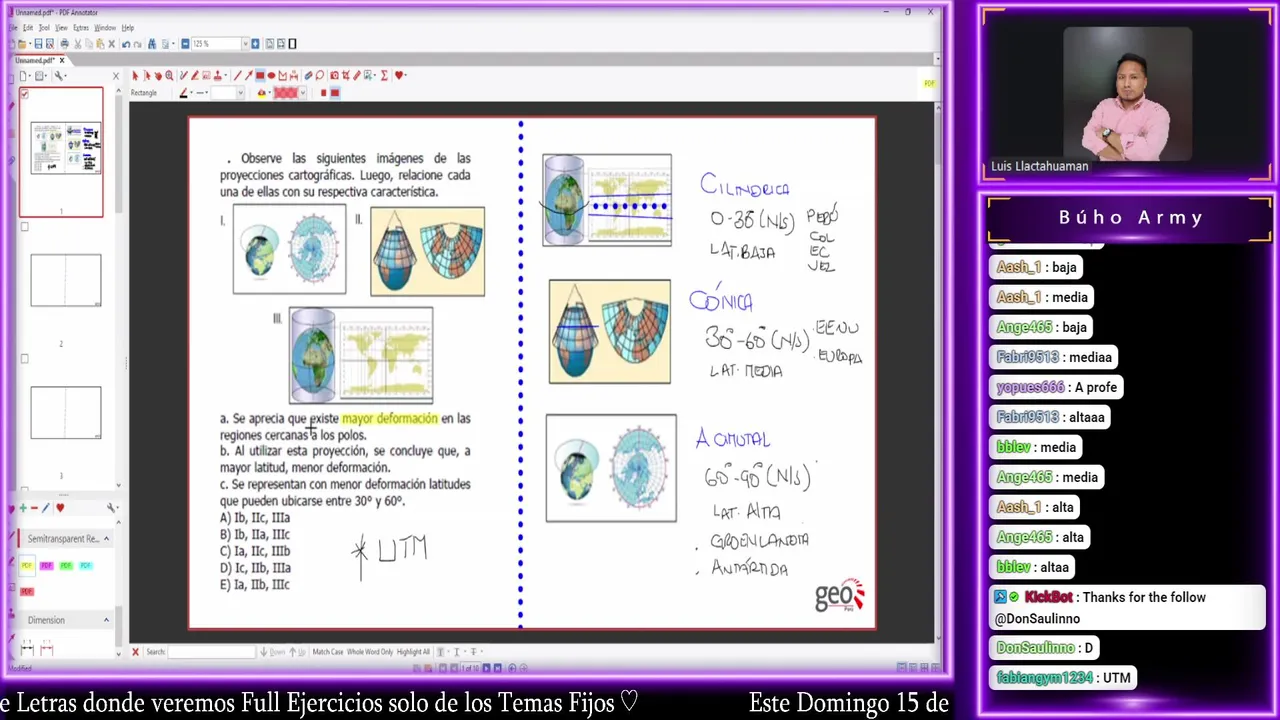Select the filled rectangle style button

323,93
